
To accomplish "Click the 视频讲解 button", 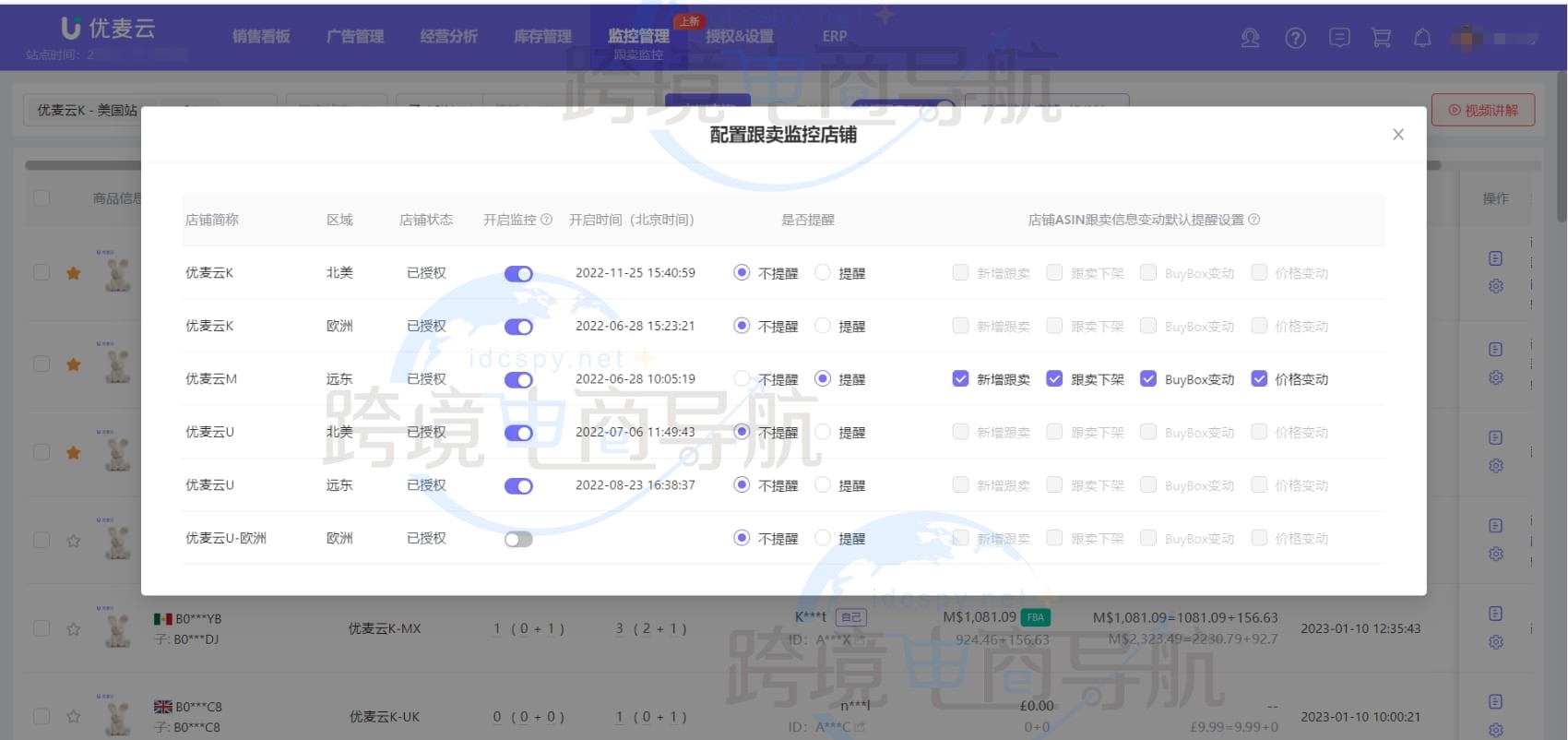I will click(1483, 110).
